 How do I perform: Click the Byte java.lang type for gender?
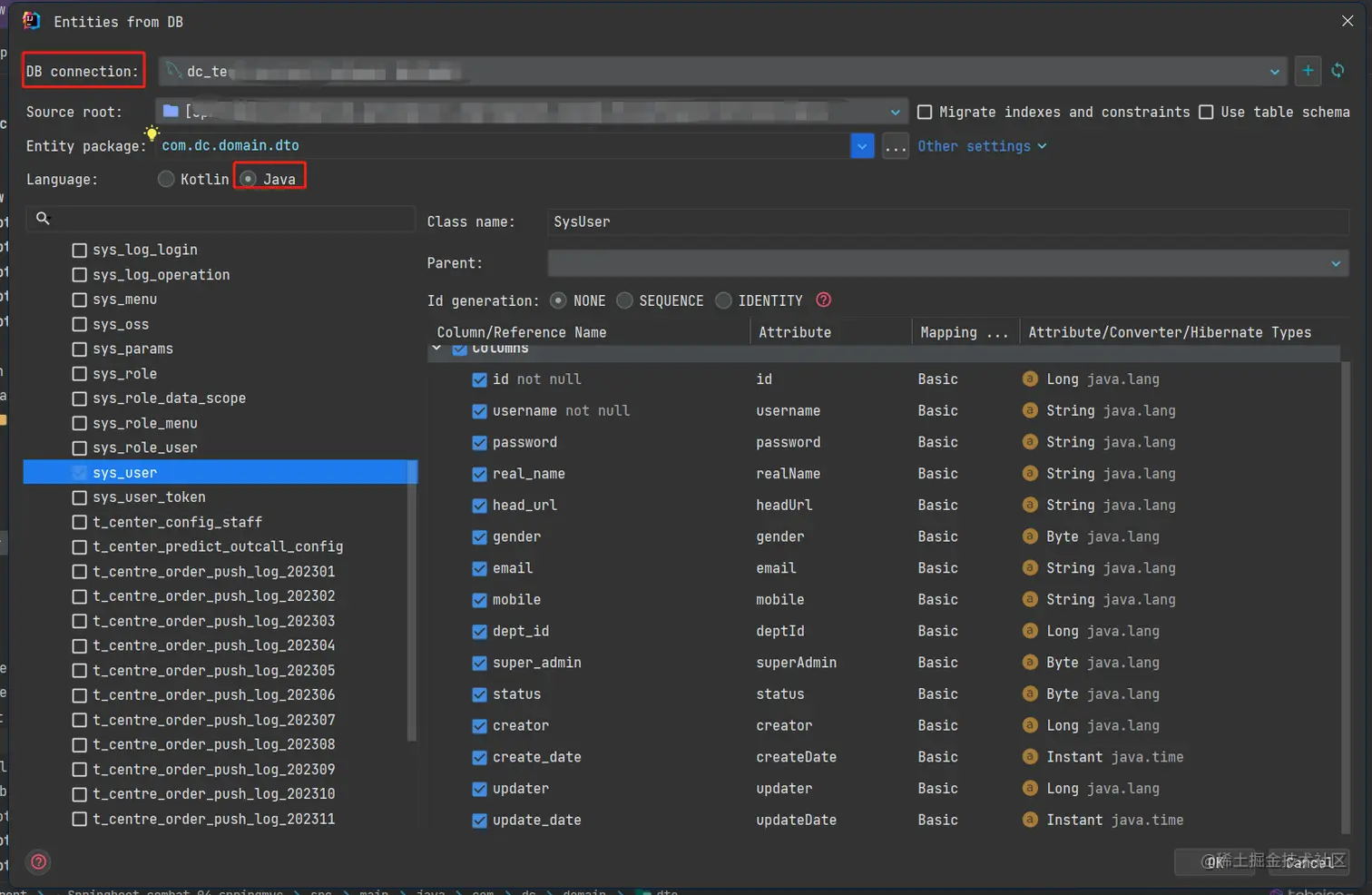pyautogui.click(x=1102, y=536)
